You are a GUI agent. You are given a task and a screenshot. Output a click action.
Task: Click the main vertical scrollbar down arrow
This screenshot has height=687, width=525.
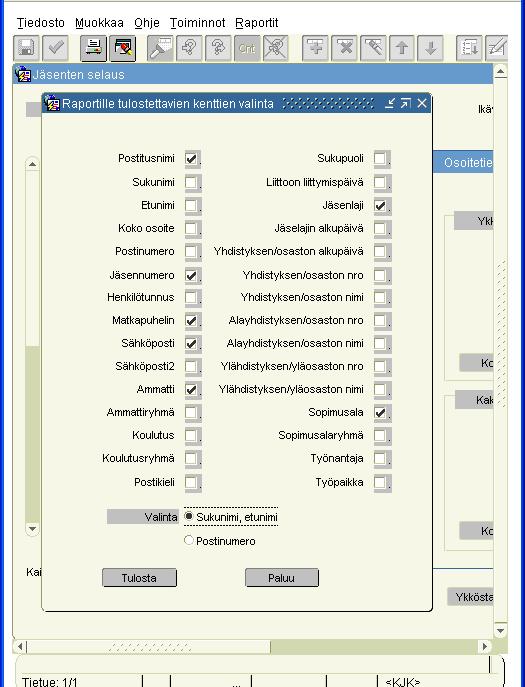click(x=500, y=630)
